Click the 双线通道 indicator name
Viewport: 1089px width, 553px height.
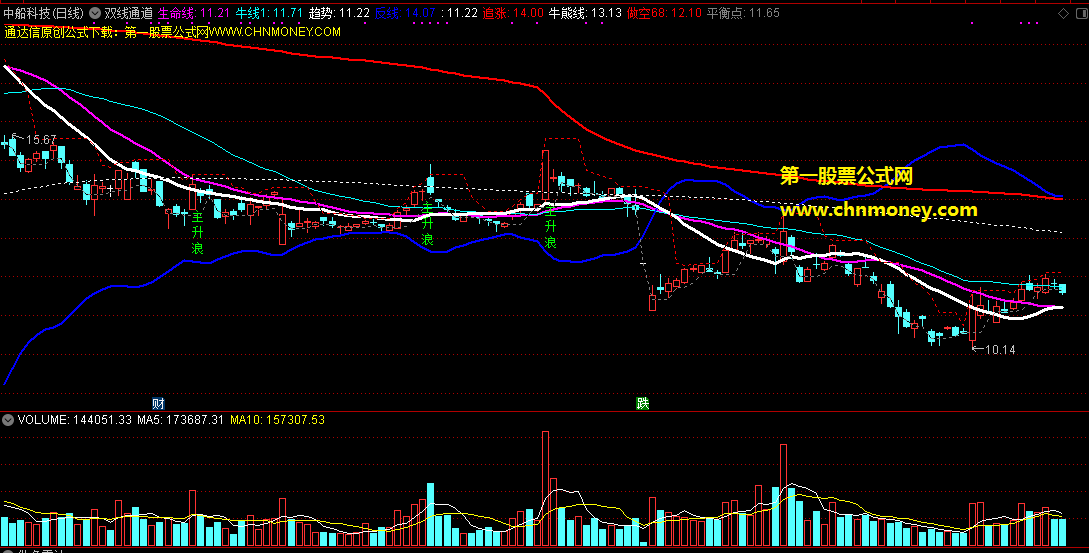(x=129, y=13)
